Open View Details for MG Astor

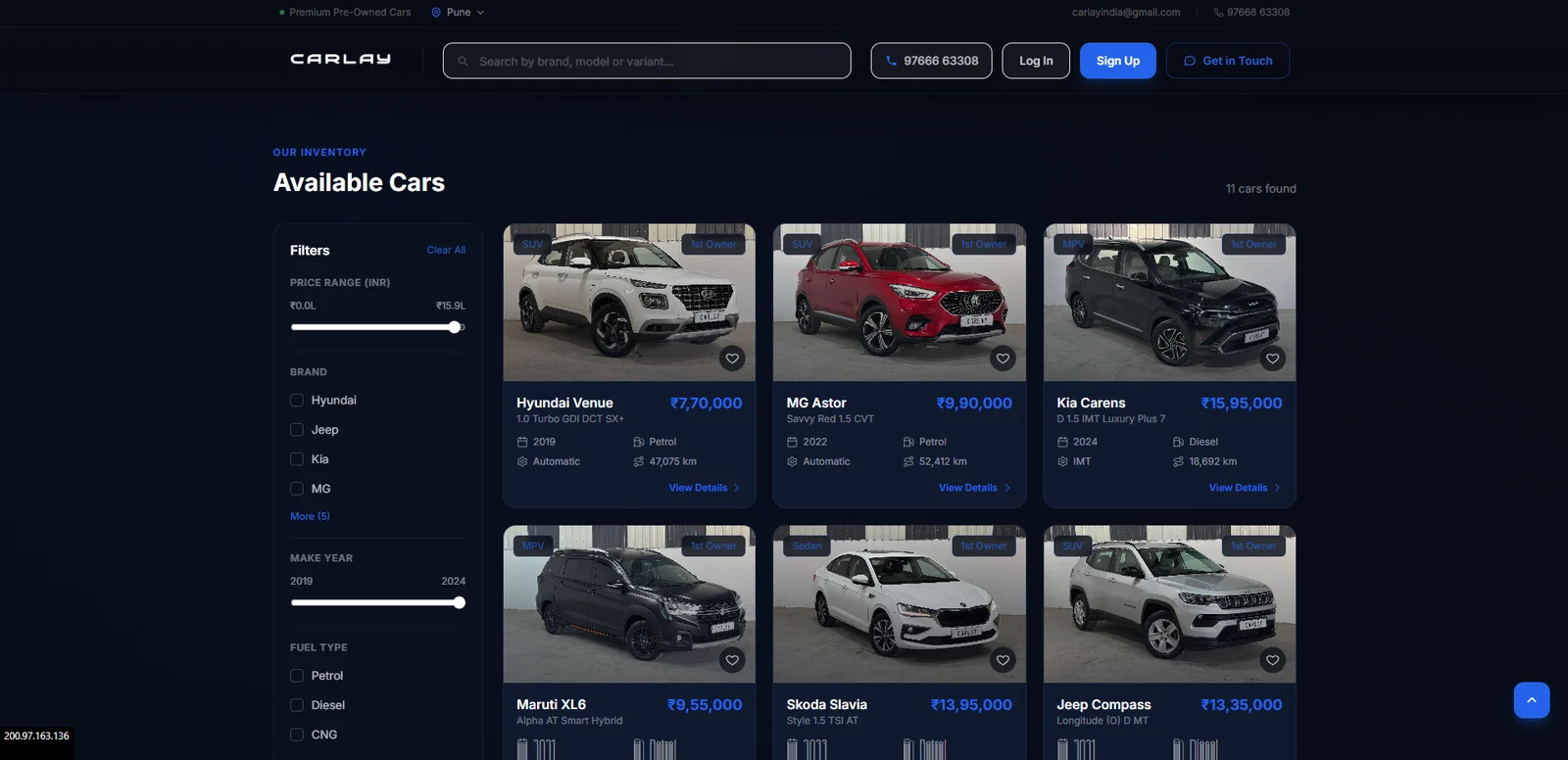pos(974,488)
